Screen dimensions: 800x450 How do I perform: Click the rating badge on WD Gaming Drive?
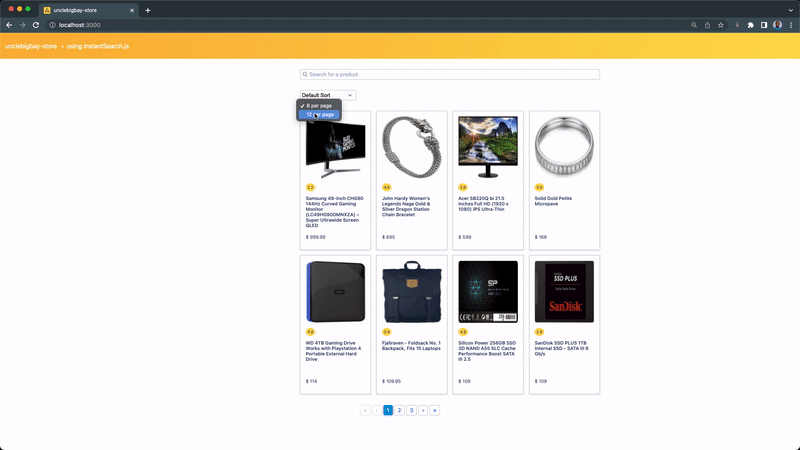(x=310, y=332)
